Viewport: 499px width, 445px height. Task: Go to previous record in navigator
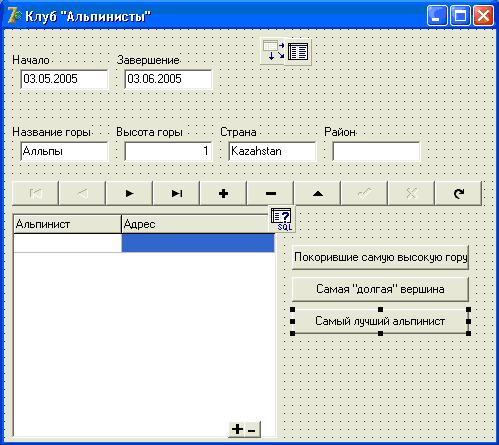[82, 193]
